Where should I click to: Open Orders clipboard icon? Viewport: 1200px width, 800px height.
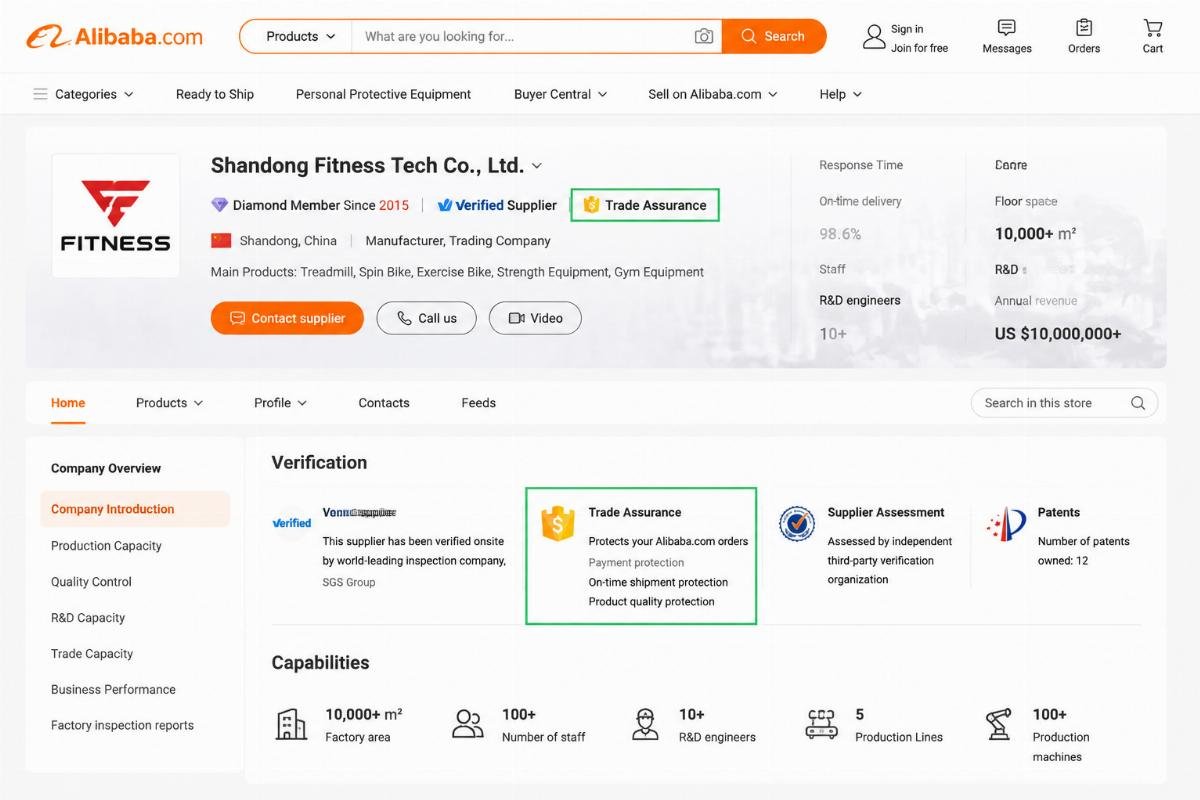point(1084,27)
